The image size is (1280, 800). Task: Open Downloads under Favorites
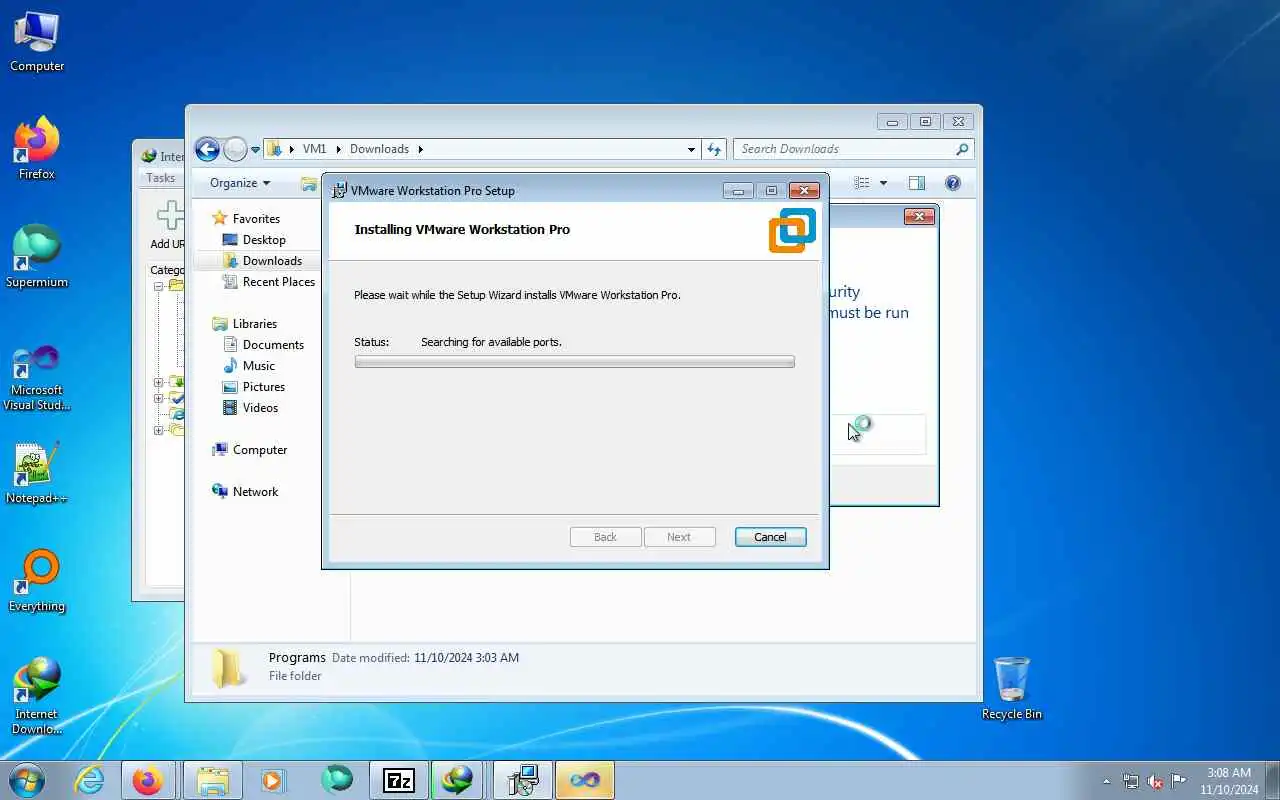coord(272,261)
